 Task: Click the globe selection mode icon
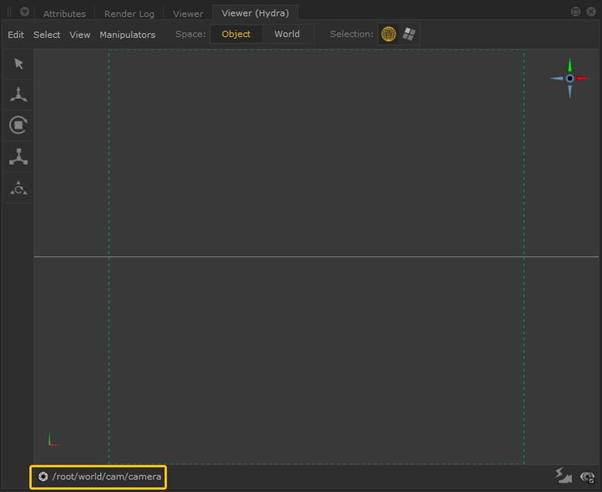coord(388,34)
